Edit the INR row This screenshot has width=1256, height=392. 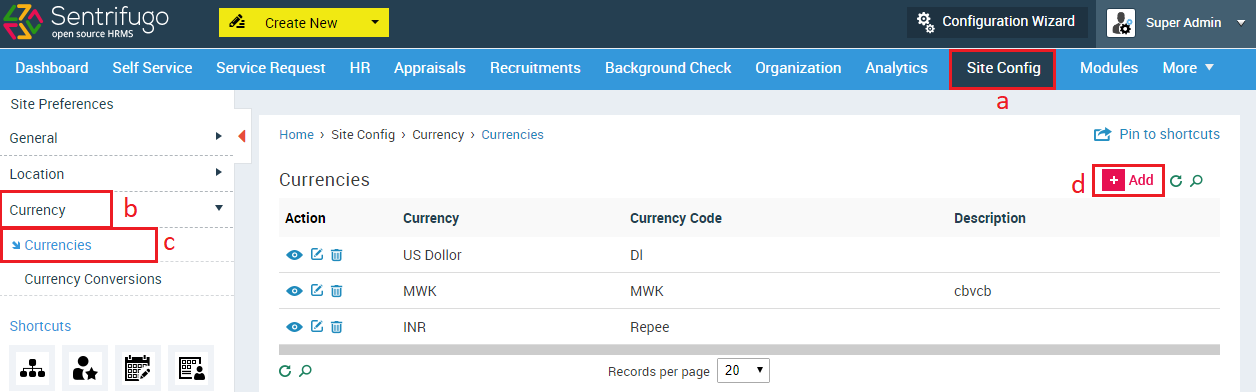(x=317, y=327)
